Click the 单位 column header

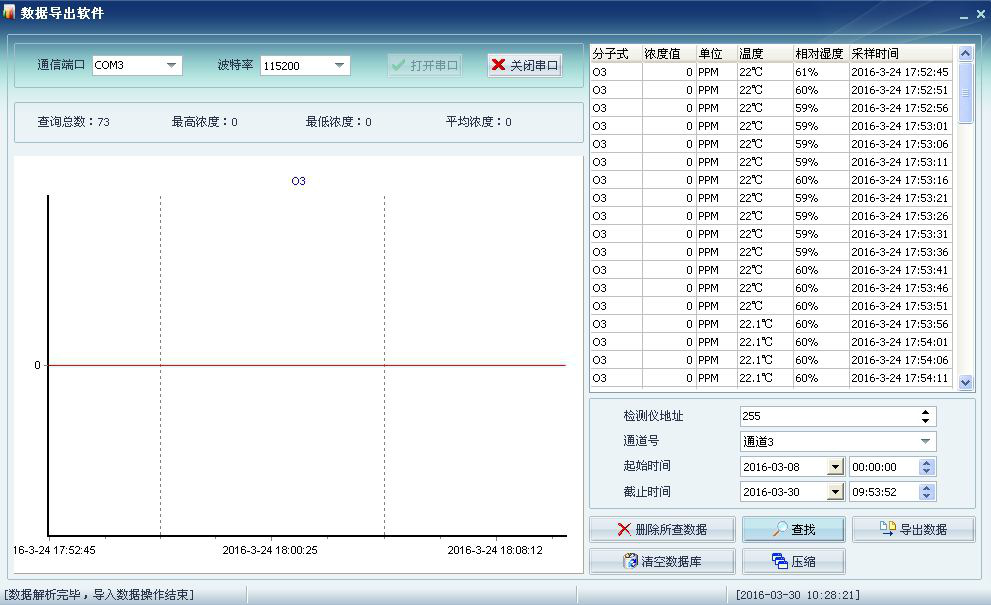click(716, 54)
